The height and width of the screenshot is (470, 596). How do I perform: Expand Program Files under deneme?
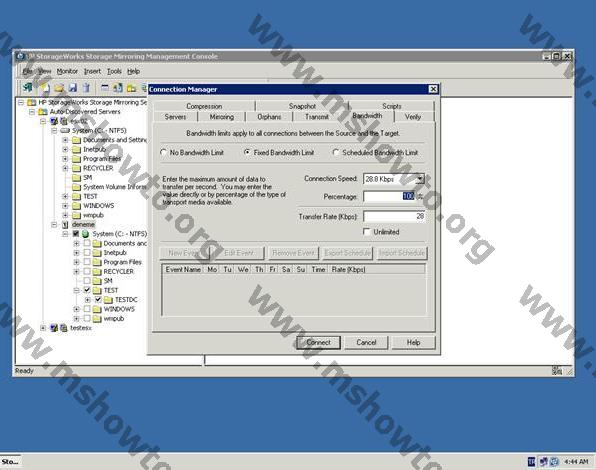pos(76,262)
